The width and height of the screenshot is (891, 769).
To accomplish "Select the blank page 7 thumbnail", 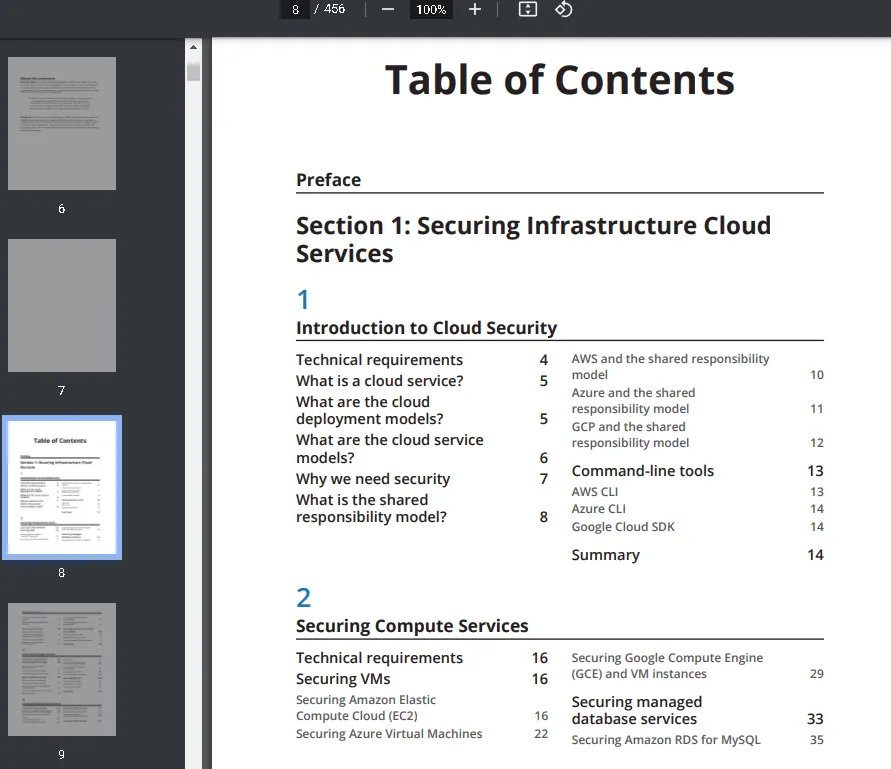I will [62, 306].
